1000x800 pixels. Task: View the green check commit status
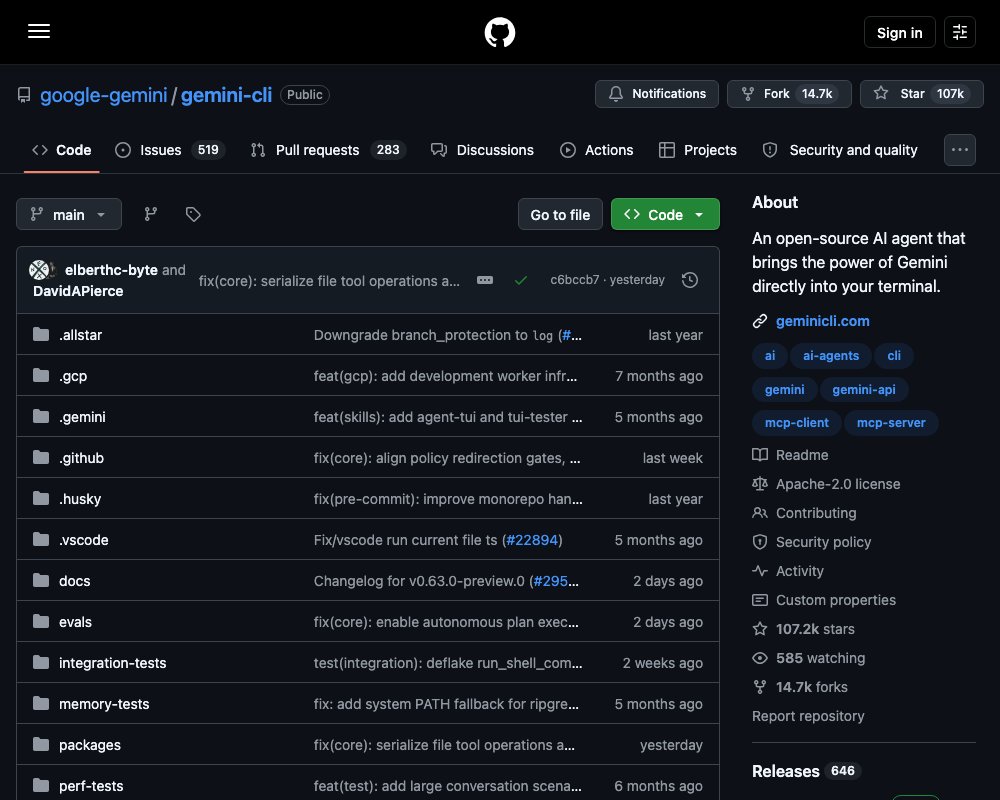(x=520, y=280)
